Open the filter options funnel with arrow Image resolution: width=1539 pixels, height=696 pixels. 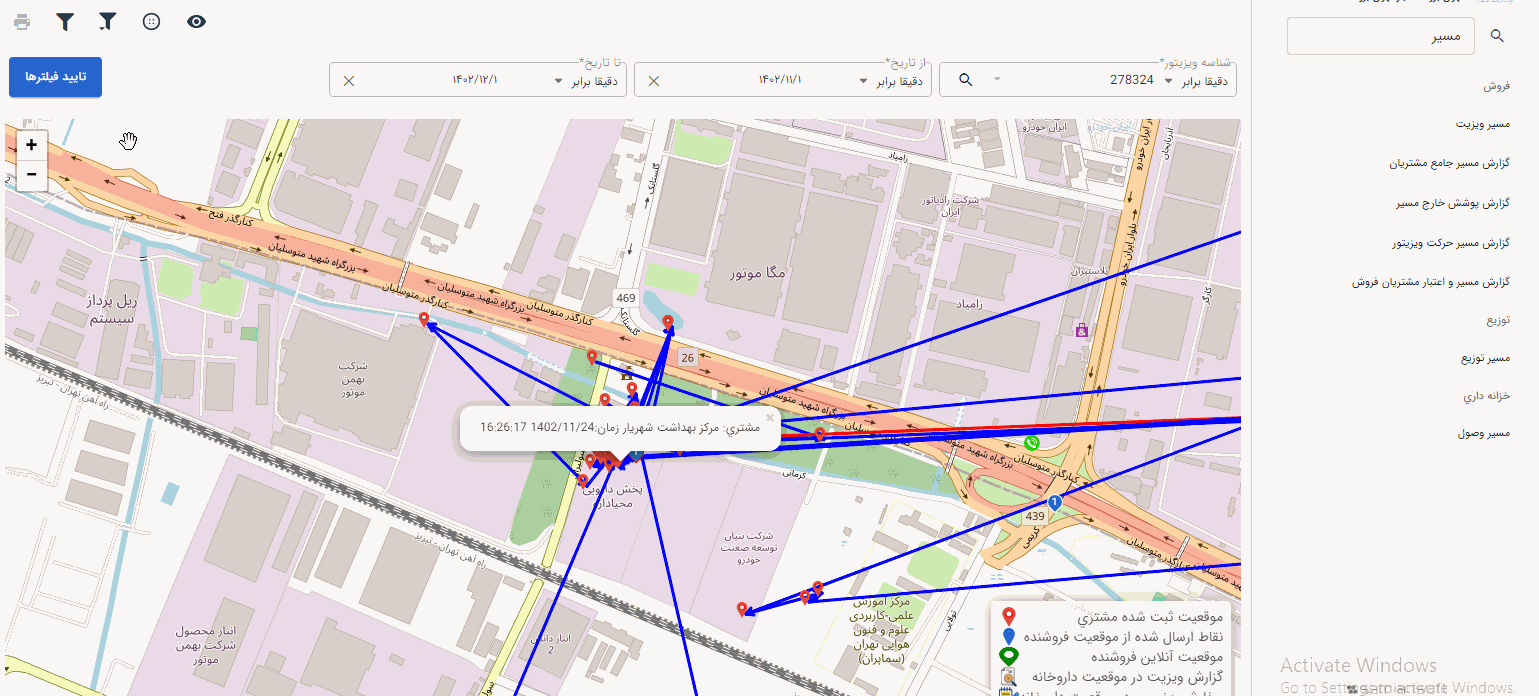pos(108,21)
